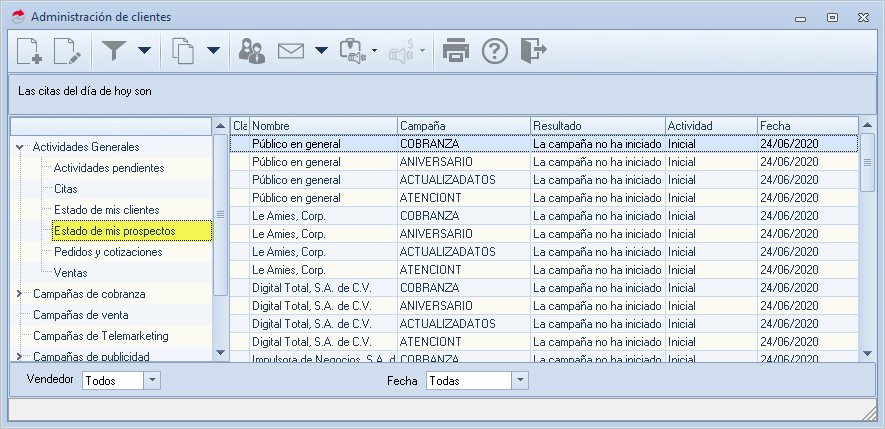
Task: Click the copy documents icon
Action: [181, 50]
